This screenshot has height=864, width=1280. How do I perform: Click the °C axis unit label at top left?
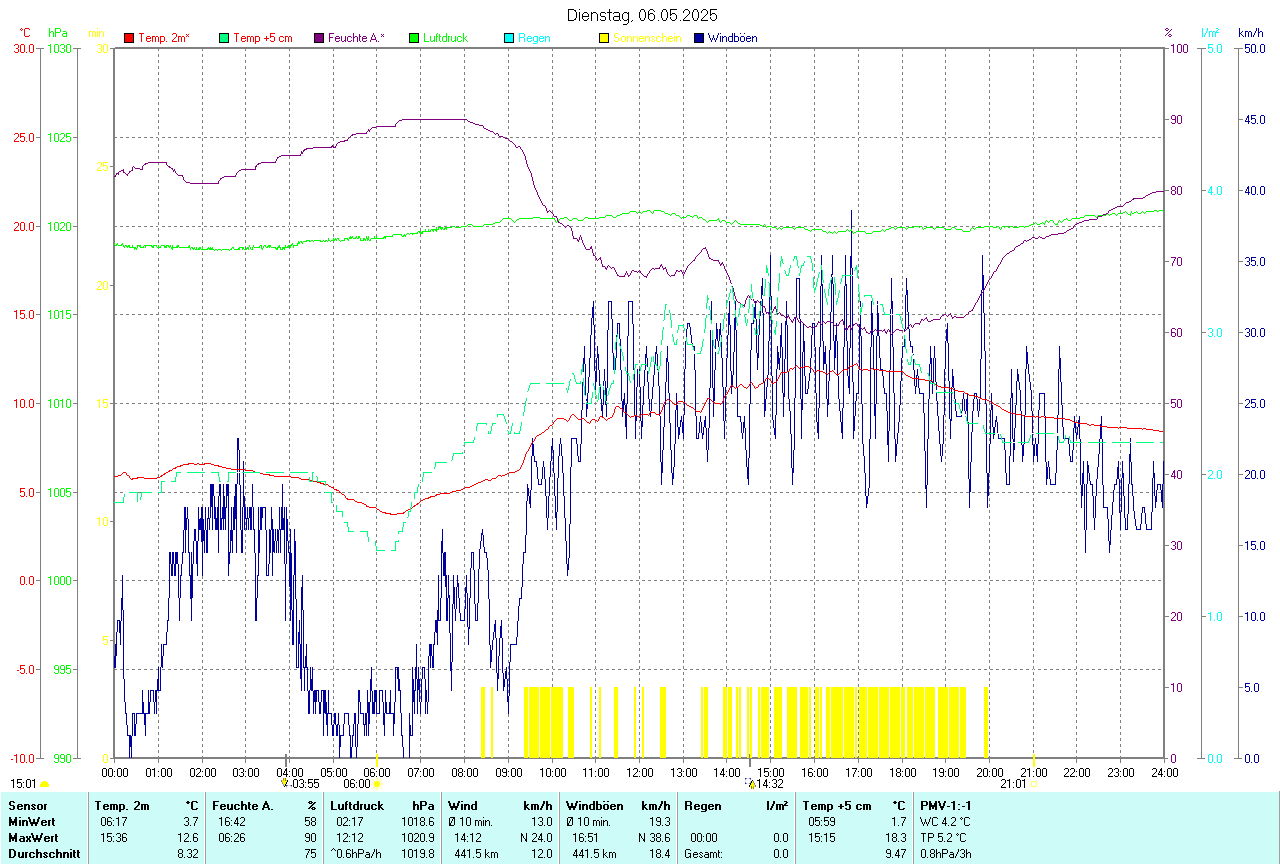click(25, 33)
